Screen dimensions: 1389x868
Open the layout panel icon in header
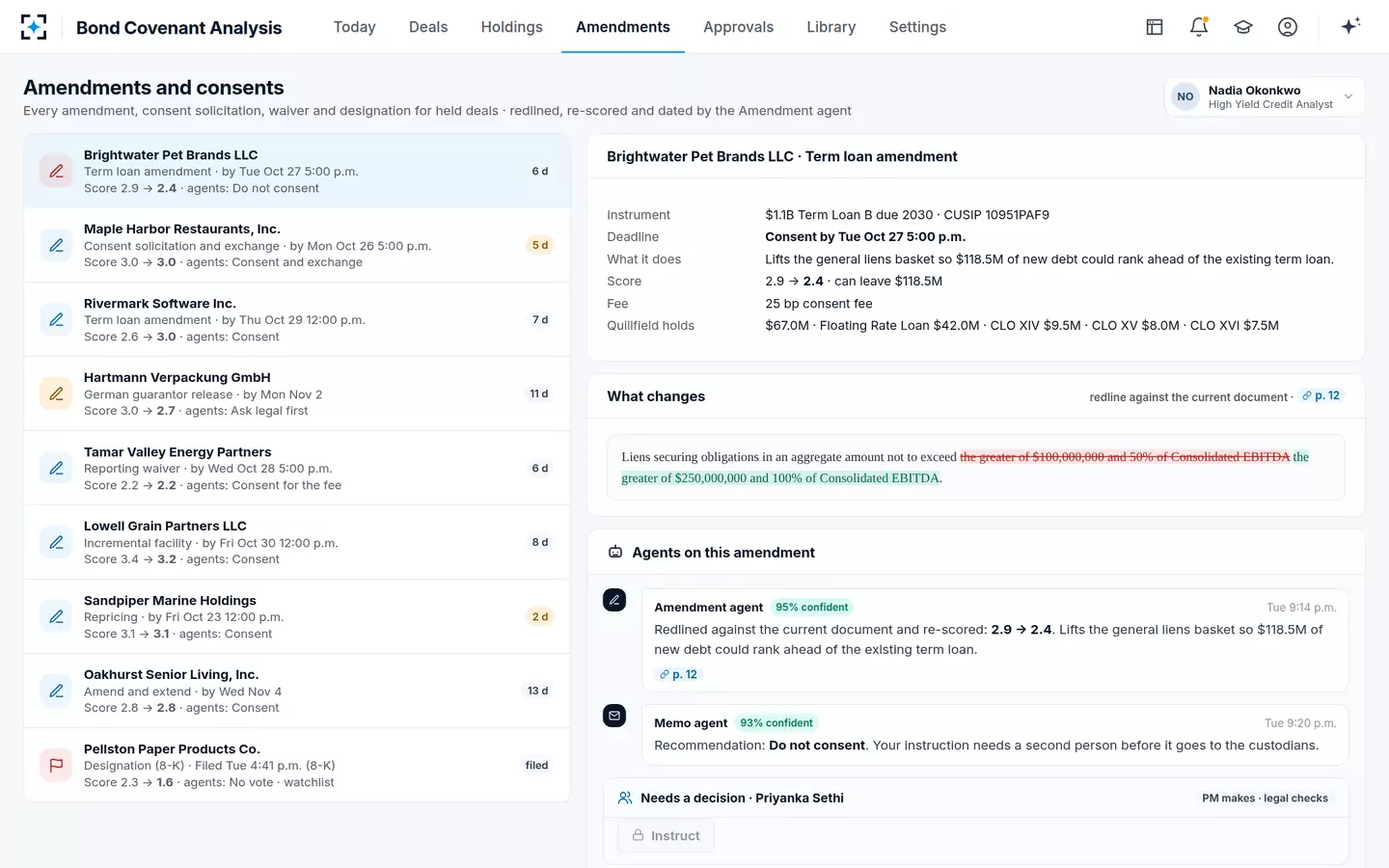pos(1155,27)
